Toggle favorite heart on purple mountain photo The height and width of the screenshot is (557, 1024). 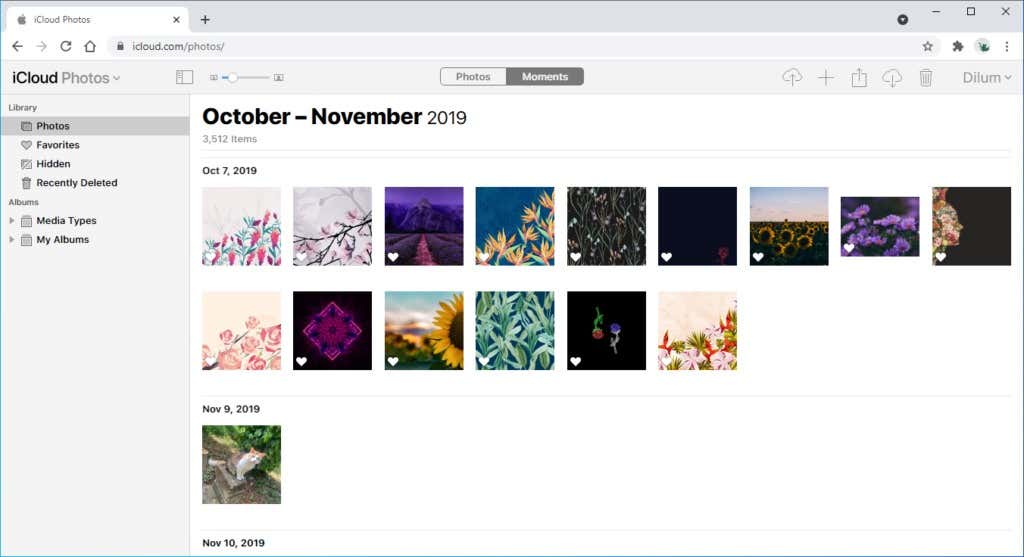(x=393, y=257)
